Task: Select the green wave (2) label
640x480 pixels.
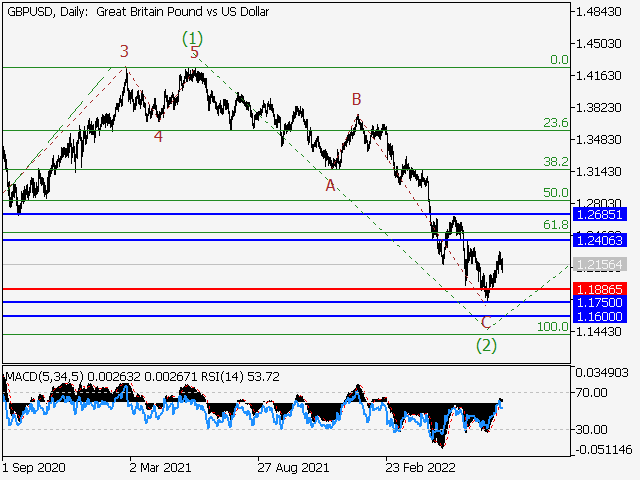Action: (486, 346)
